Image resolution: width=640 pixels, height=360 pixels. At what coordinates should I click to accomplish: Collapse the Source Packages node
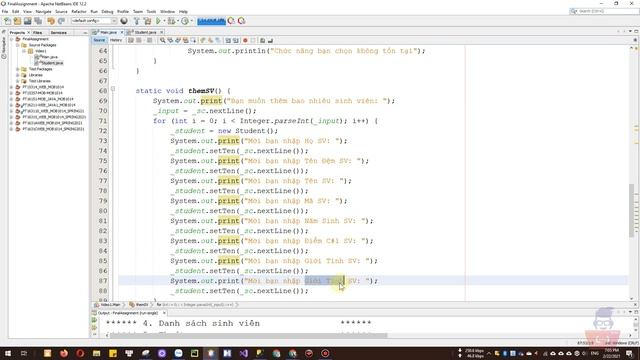(x=18, y=45)
